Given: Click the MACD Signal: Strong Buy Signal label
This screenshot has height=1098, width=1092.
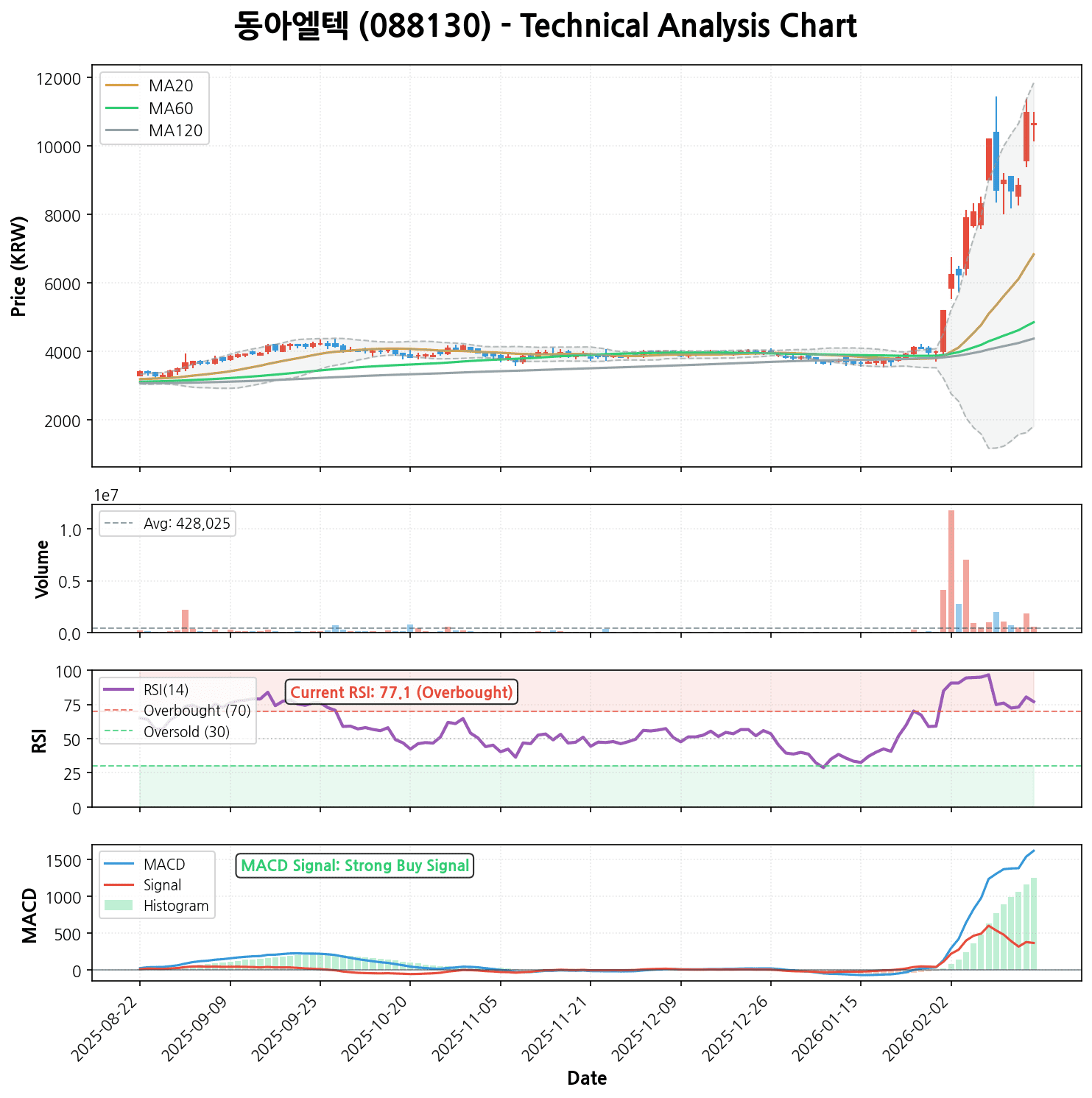Looking at the screenshot, I should [355, 866].
